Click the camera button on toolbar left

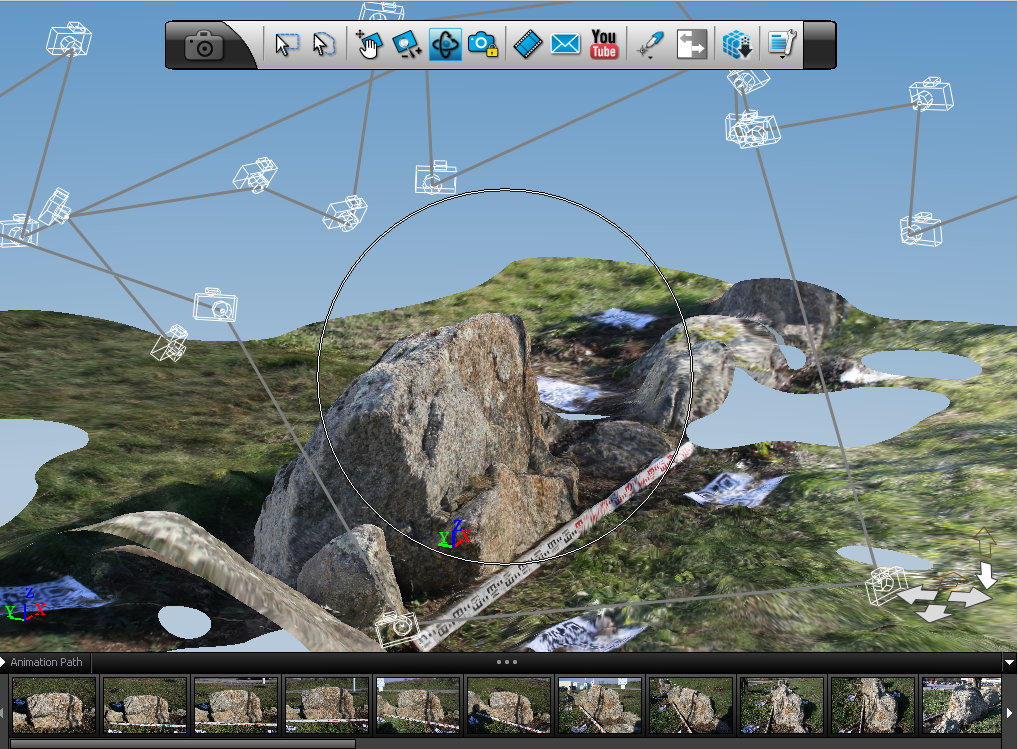pyautogui.click(x=205, y=46)
